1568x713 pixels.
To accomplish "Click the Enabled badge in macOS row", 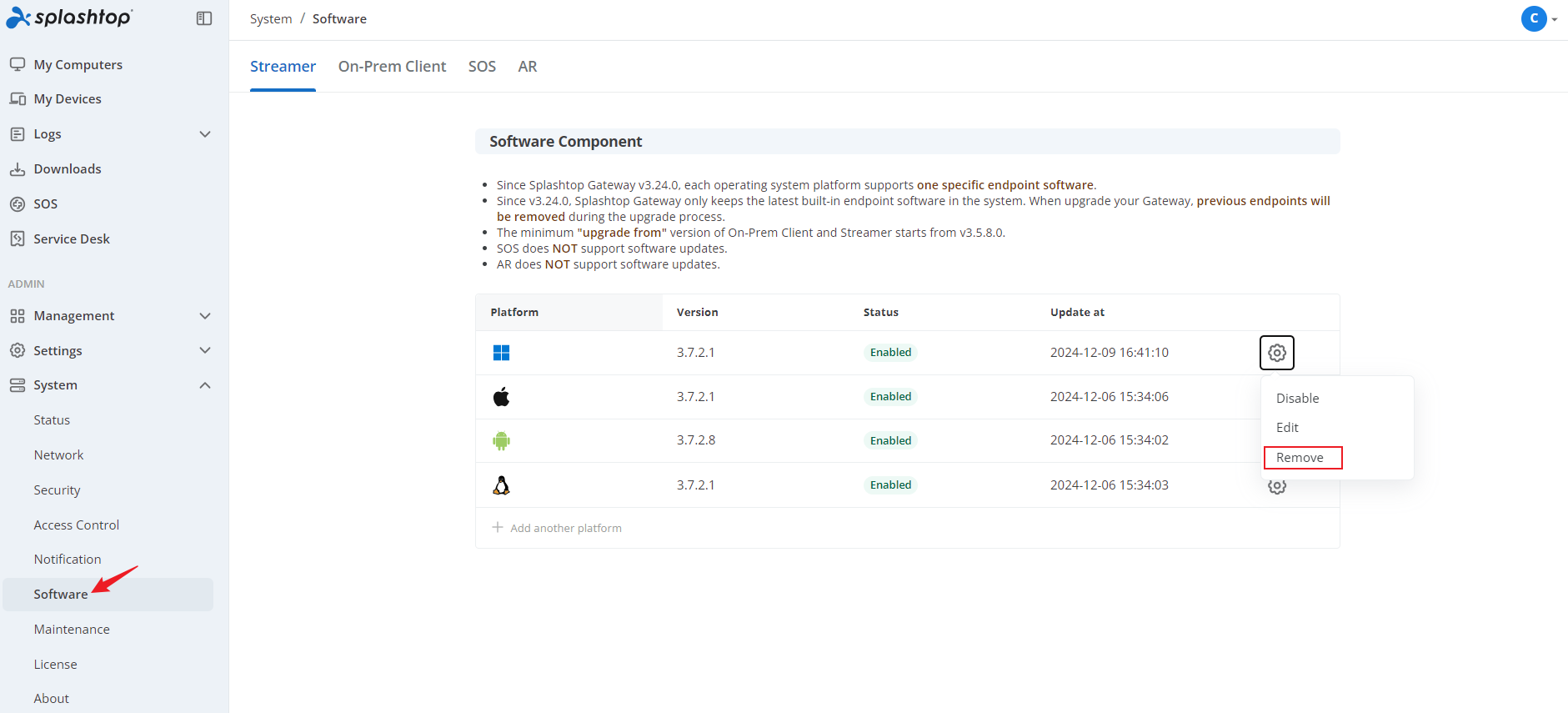I will [x=890, y=397].
